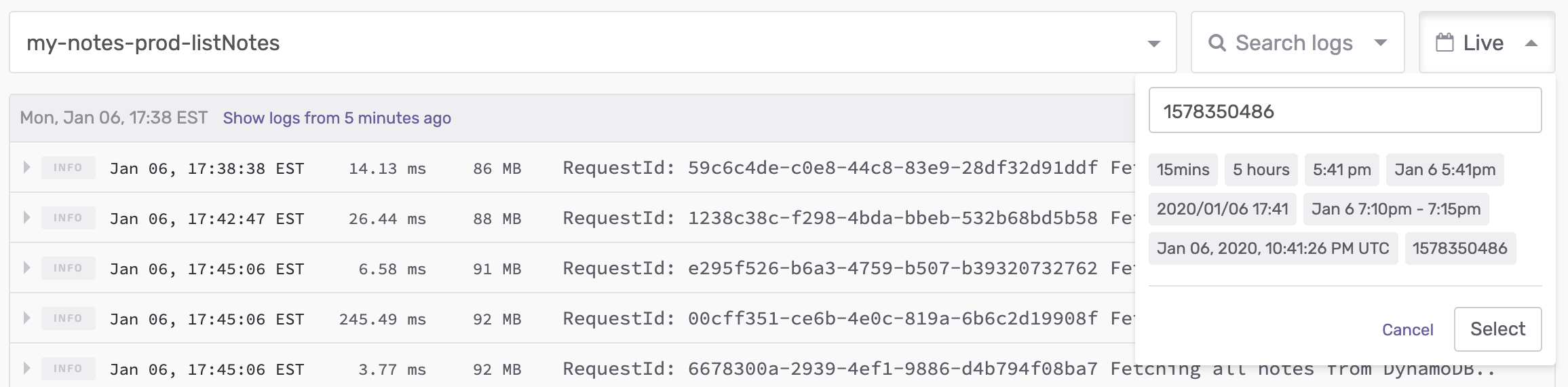Image resolution: width=1568 pixels, height=387 pixels.
Task: Select the 2020/01/06 17:41 example
Action: [x=1222, y=209]
